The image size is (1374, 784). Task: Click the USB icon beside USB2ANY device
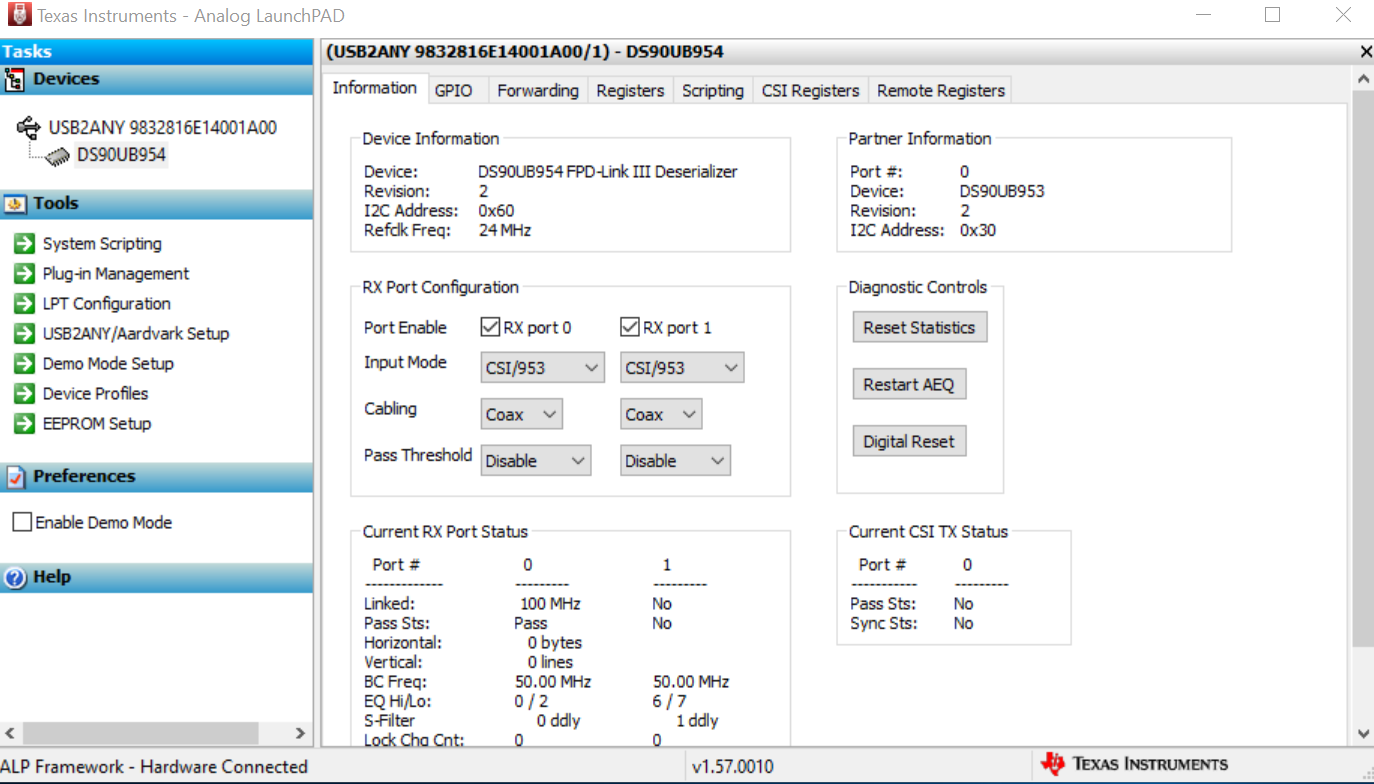[x=29, y=127]
